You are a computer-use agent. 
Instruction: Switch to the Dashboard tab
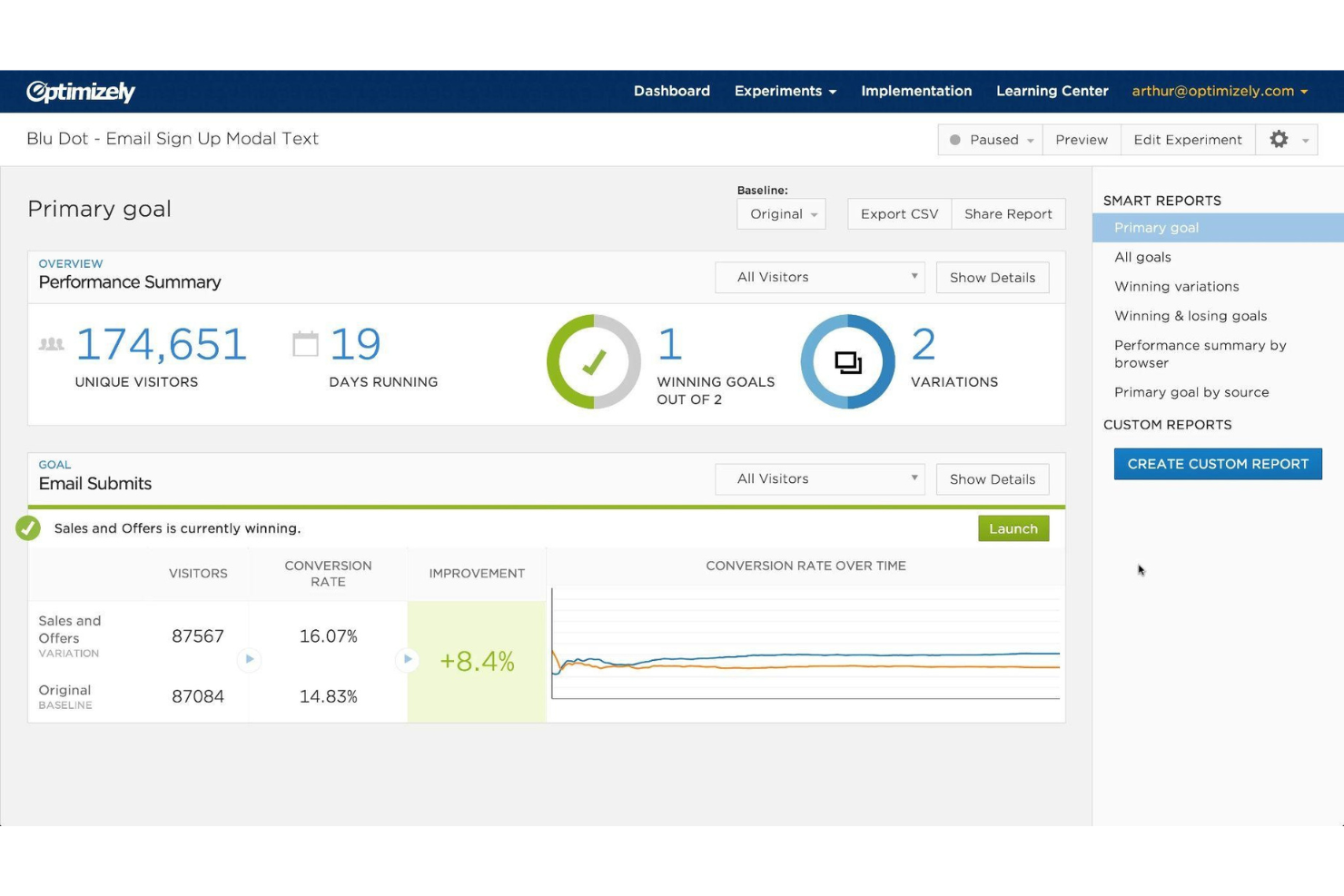672,91
